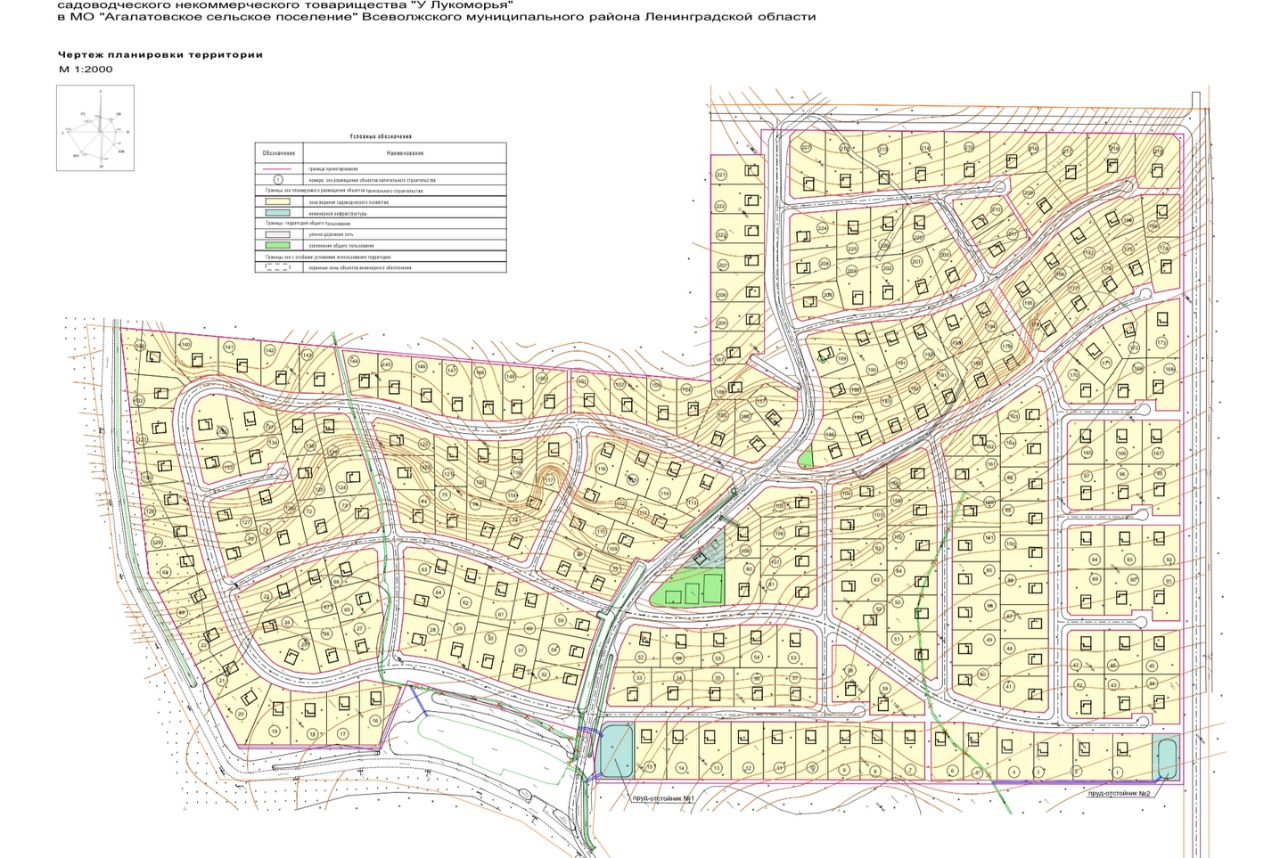Click plot number 14 in the bottom row
The width and height of the screenshot is (1280, 858).
[681, 768]
